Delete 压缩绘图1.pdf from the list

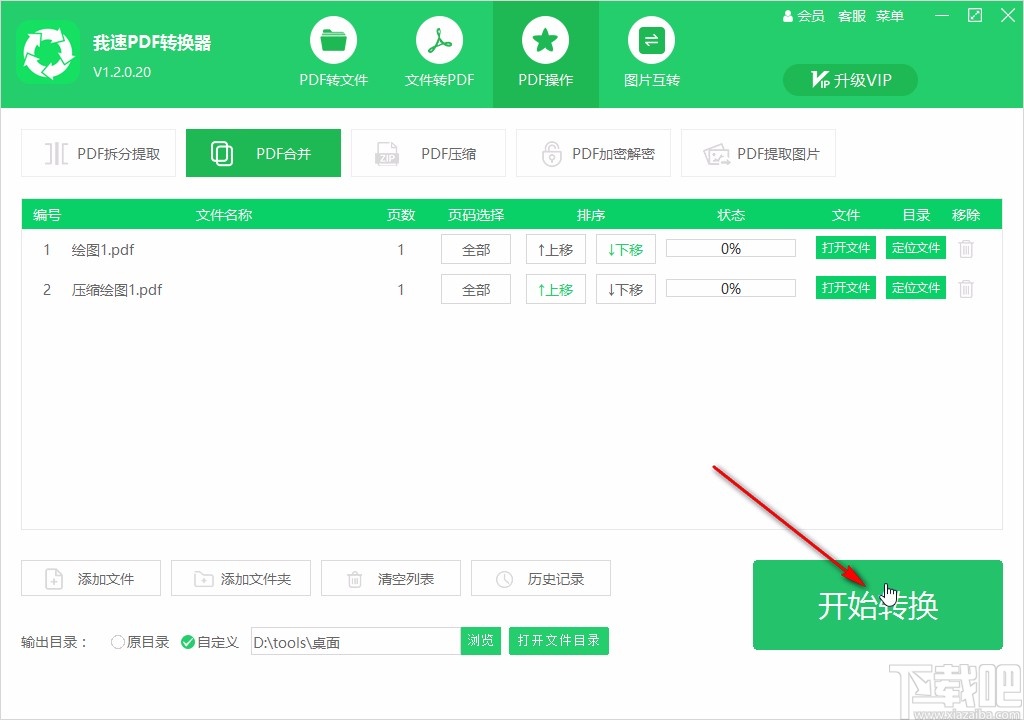coord(965,288)
